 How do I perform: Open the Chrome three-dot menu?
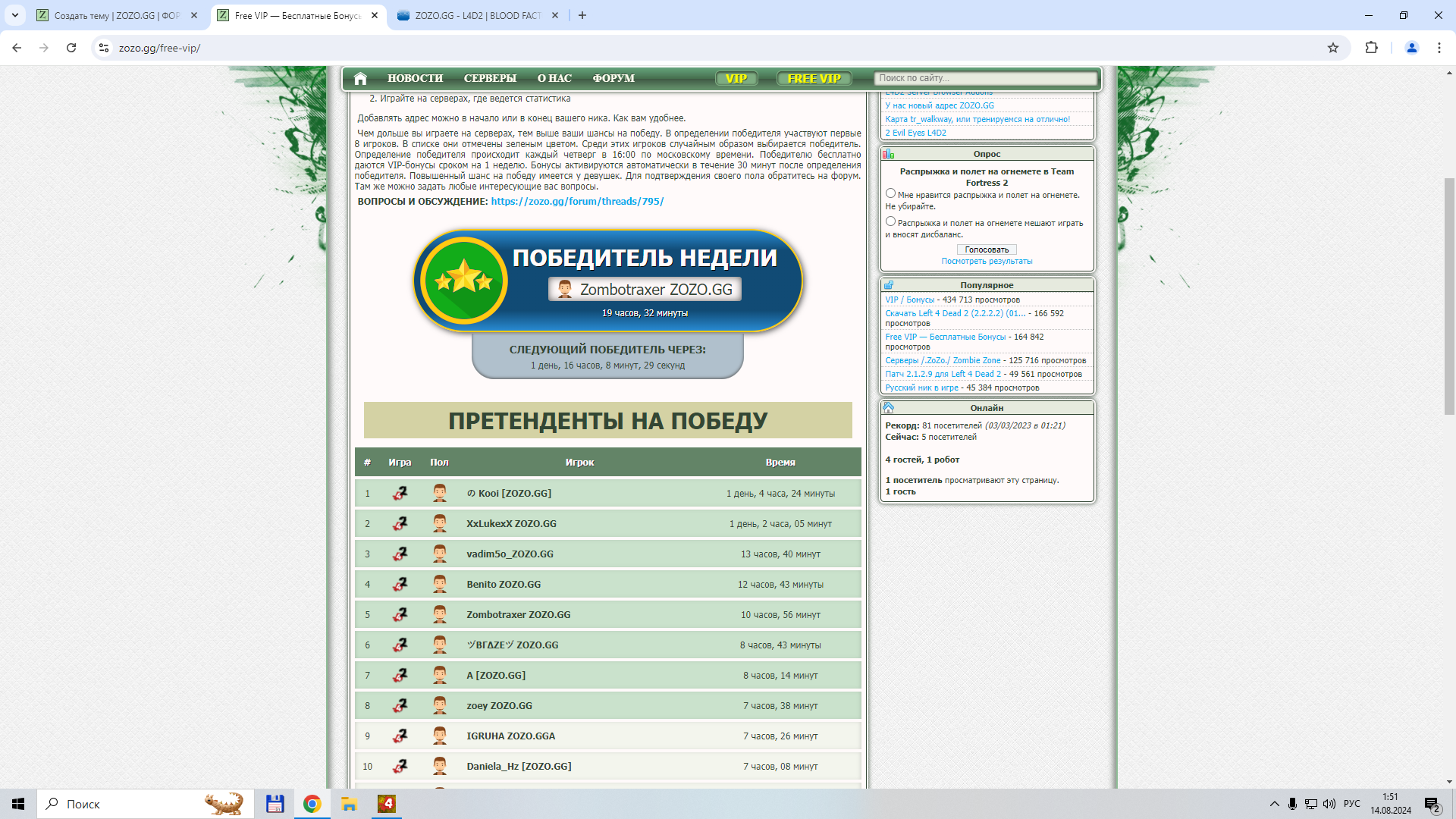point(1439,48)
